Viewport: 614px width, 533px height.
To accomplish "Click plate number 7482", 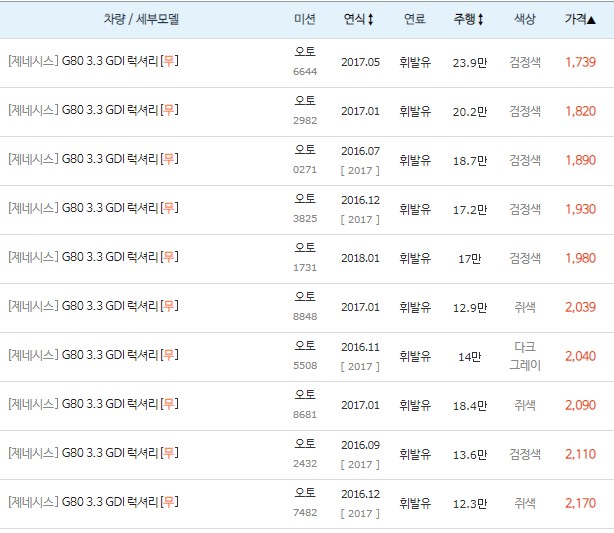I will click(305, 512).
